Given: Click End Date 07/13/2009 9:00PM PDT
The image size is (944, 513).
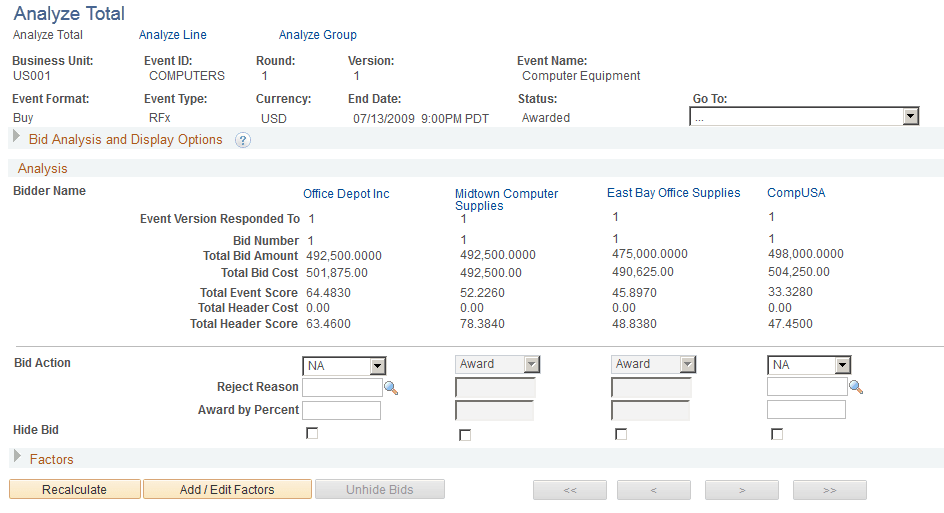Looking at the screenshot, I should pos(421,119).
